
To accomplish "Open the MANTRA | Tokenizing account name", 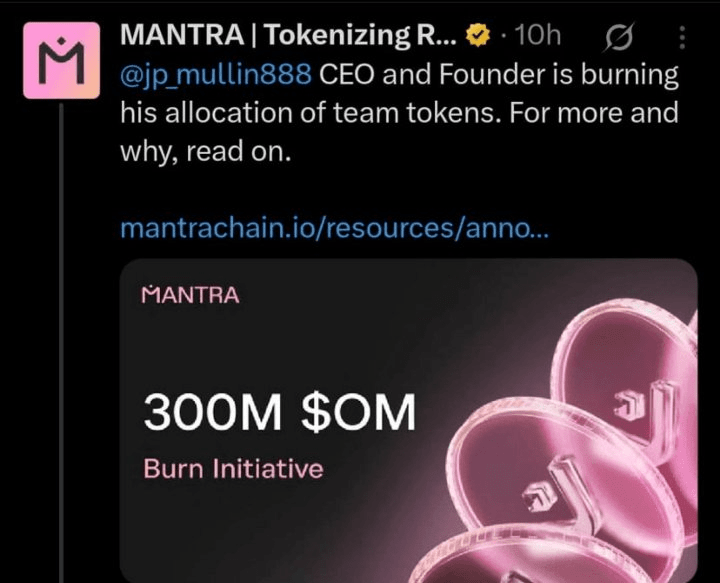I will 290,36.
